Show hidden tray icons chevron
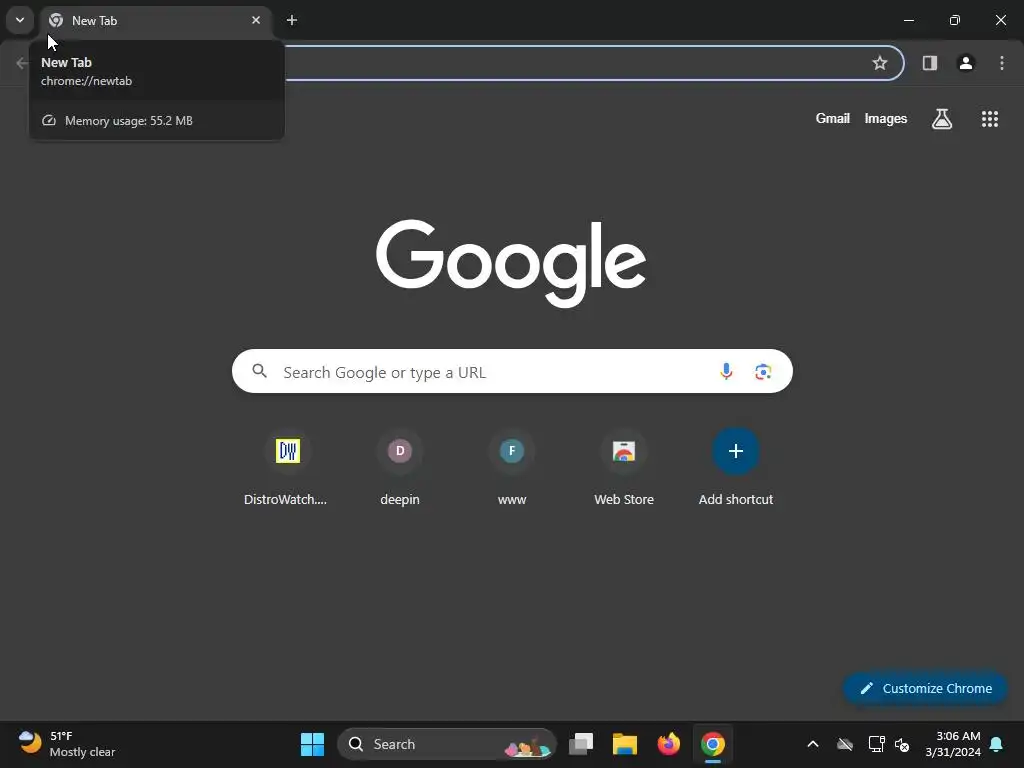 pyautogui.click(x=813, y=744)
